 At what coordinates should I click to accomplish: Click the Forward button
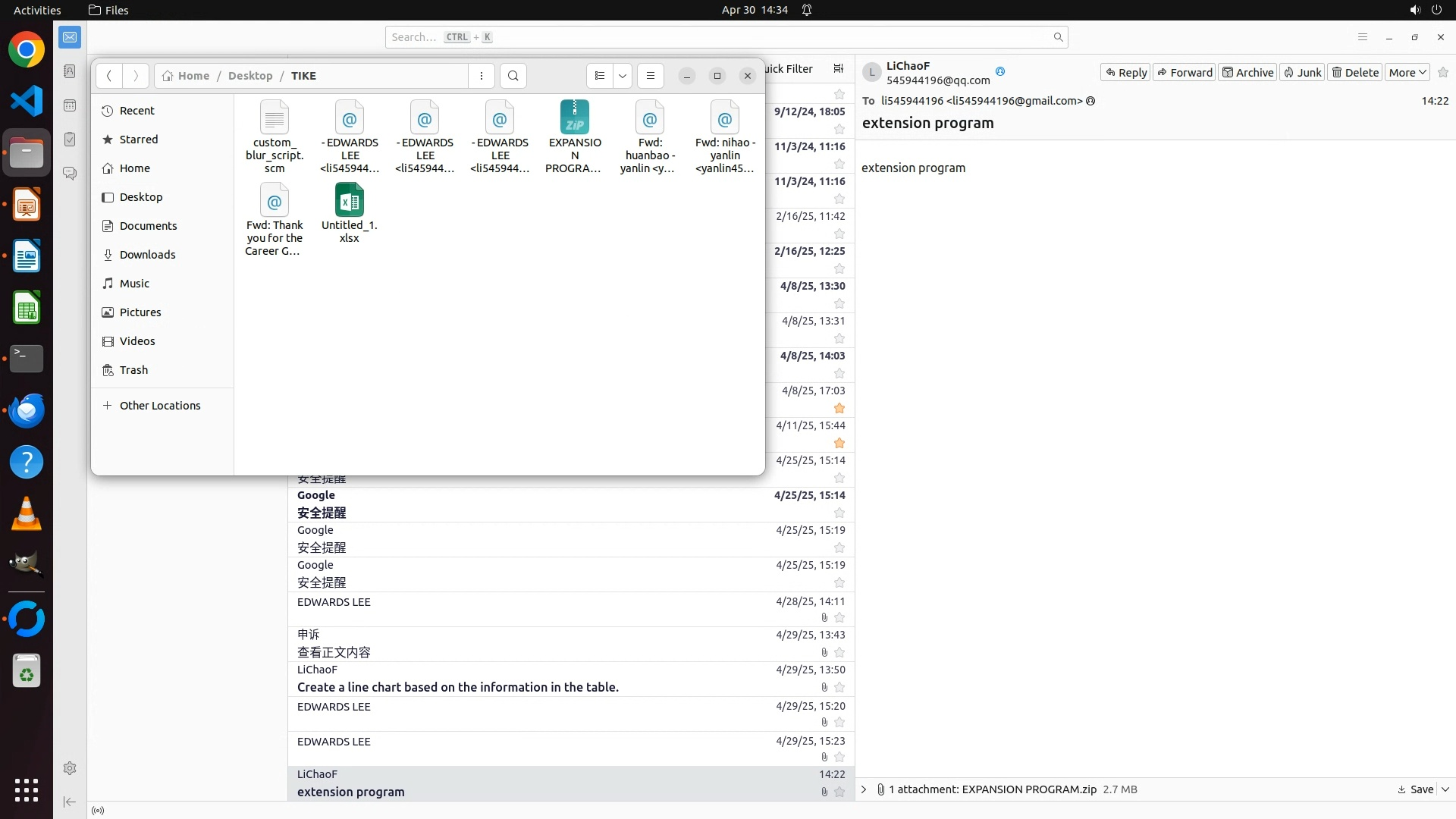click(1185, 73)
